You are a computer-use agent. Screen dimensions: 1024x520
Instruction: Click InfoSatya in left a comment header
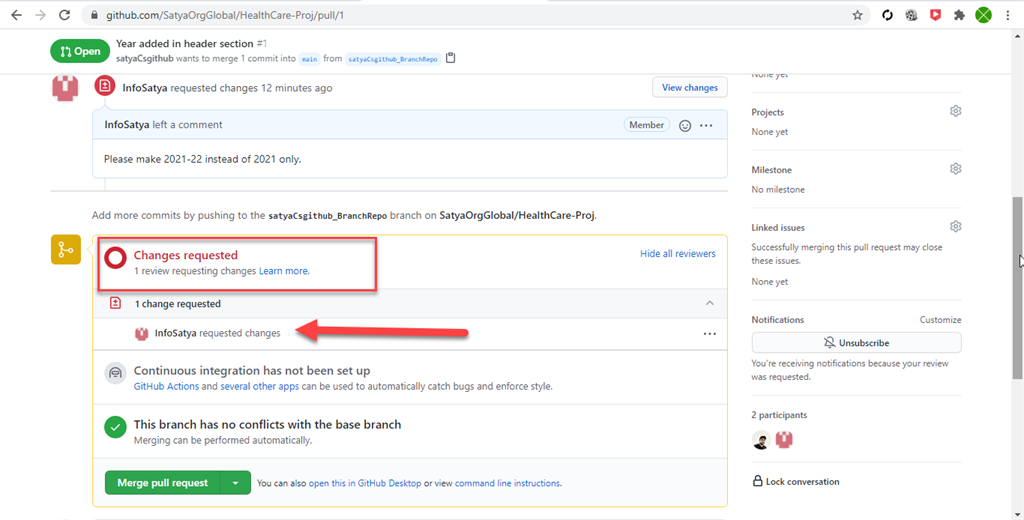coord(127,125)
